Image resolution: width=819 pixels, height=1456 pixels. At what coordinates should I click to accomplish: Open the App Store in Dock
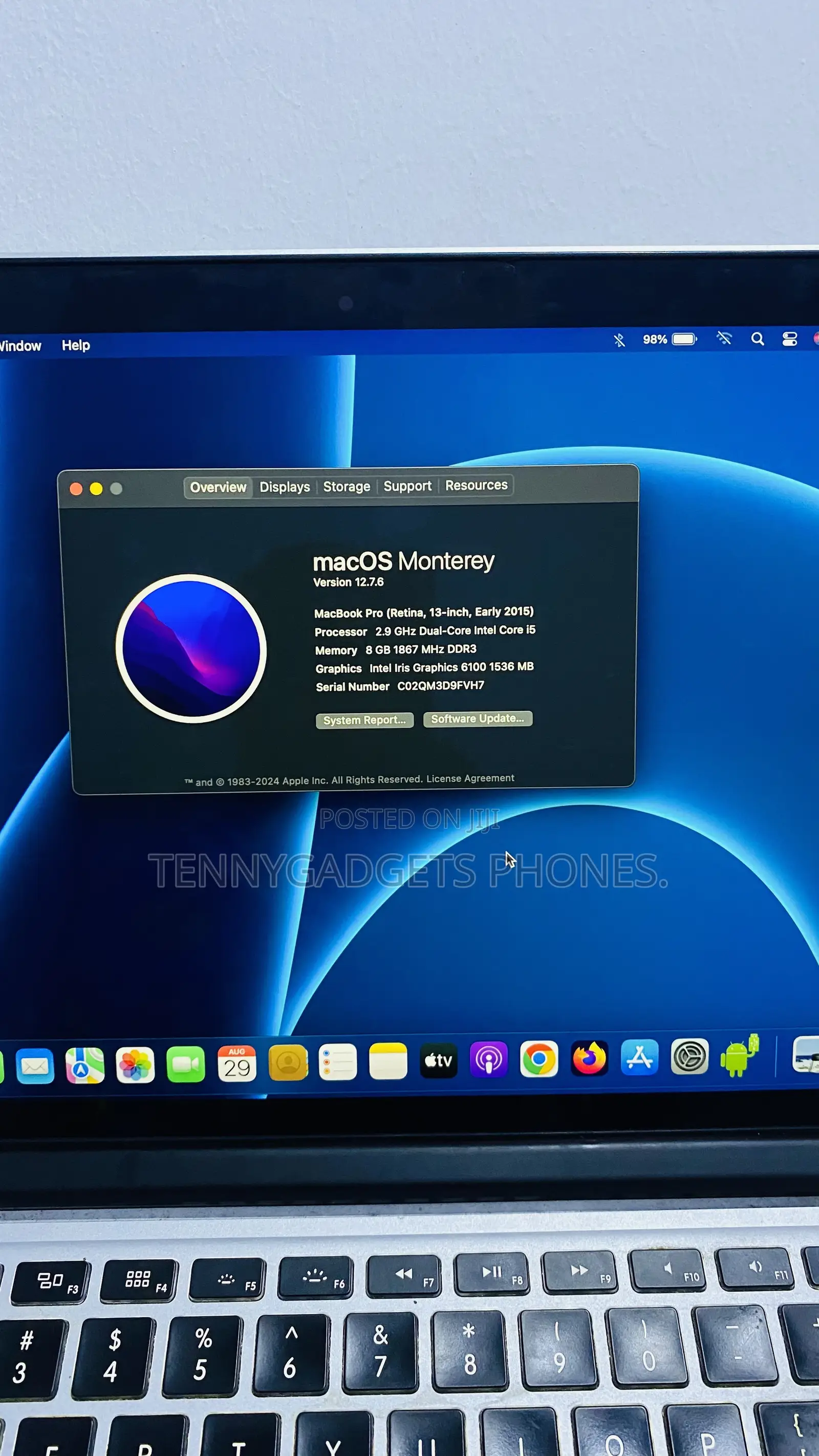click(x=640, y=1057)
